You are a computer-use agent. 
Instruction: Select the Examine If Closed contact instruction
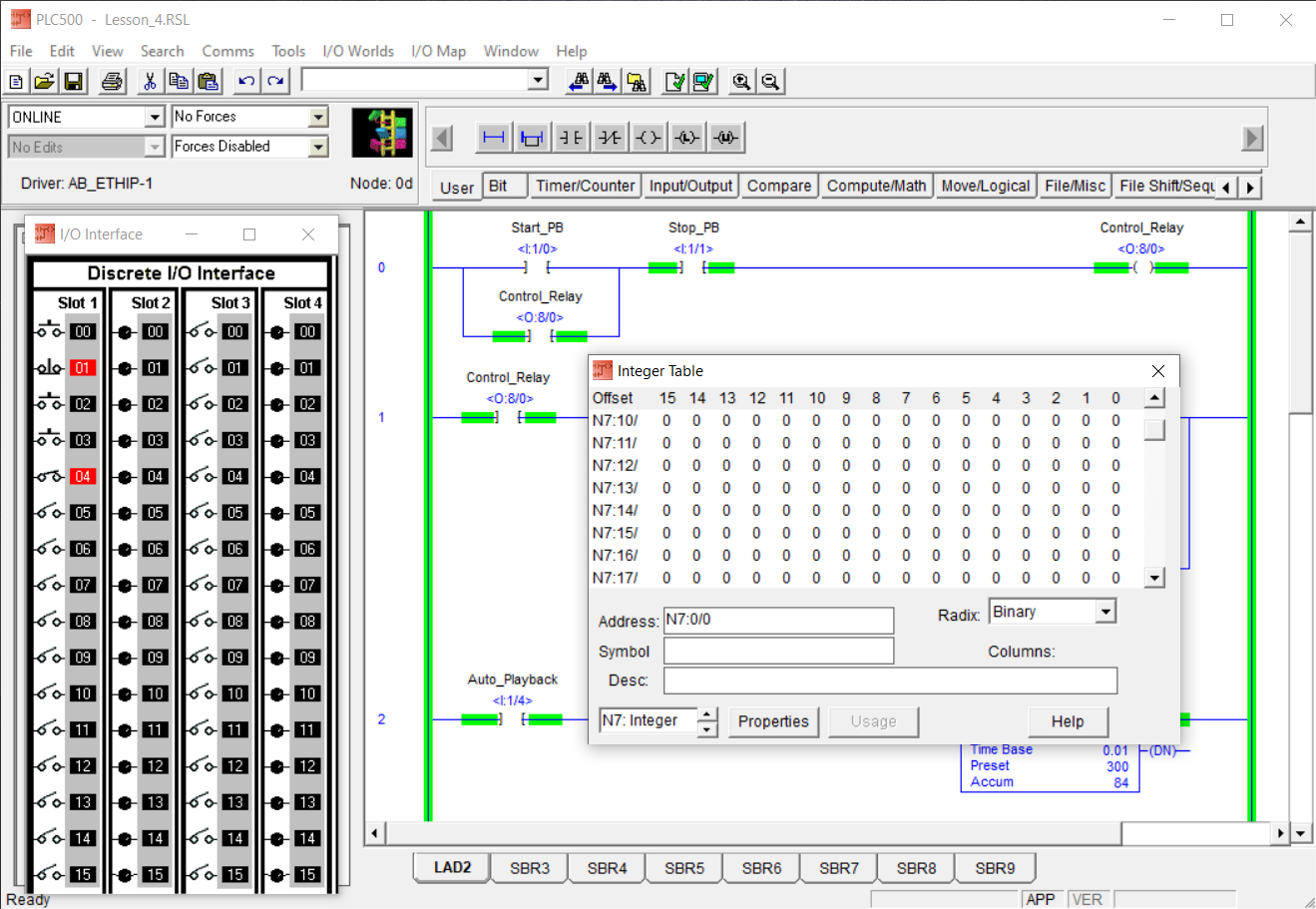(x=571, y=138)
